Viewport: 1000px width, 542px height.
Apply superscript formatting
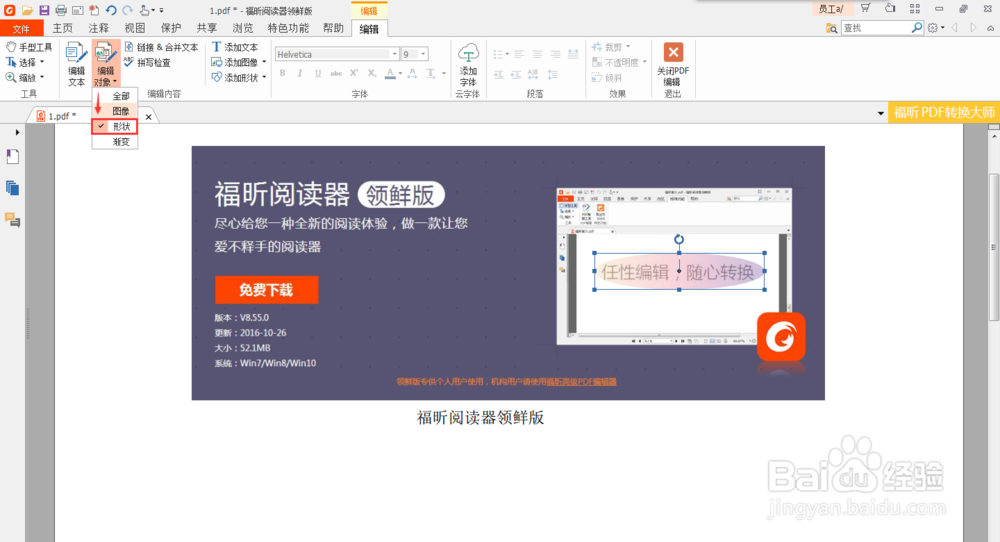tap(354, 73)
